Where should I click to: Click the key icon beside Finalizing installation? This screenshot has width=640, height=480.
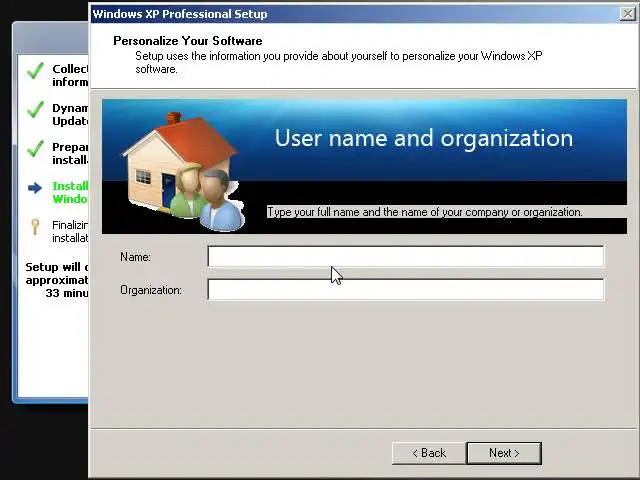[35, 227]
